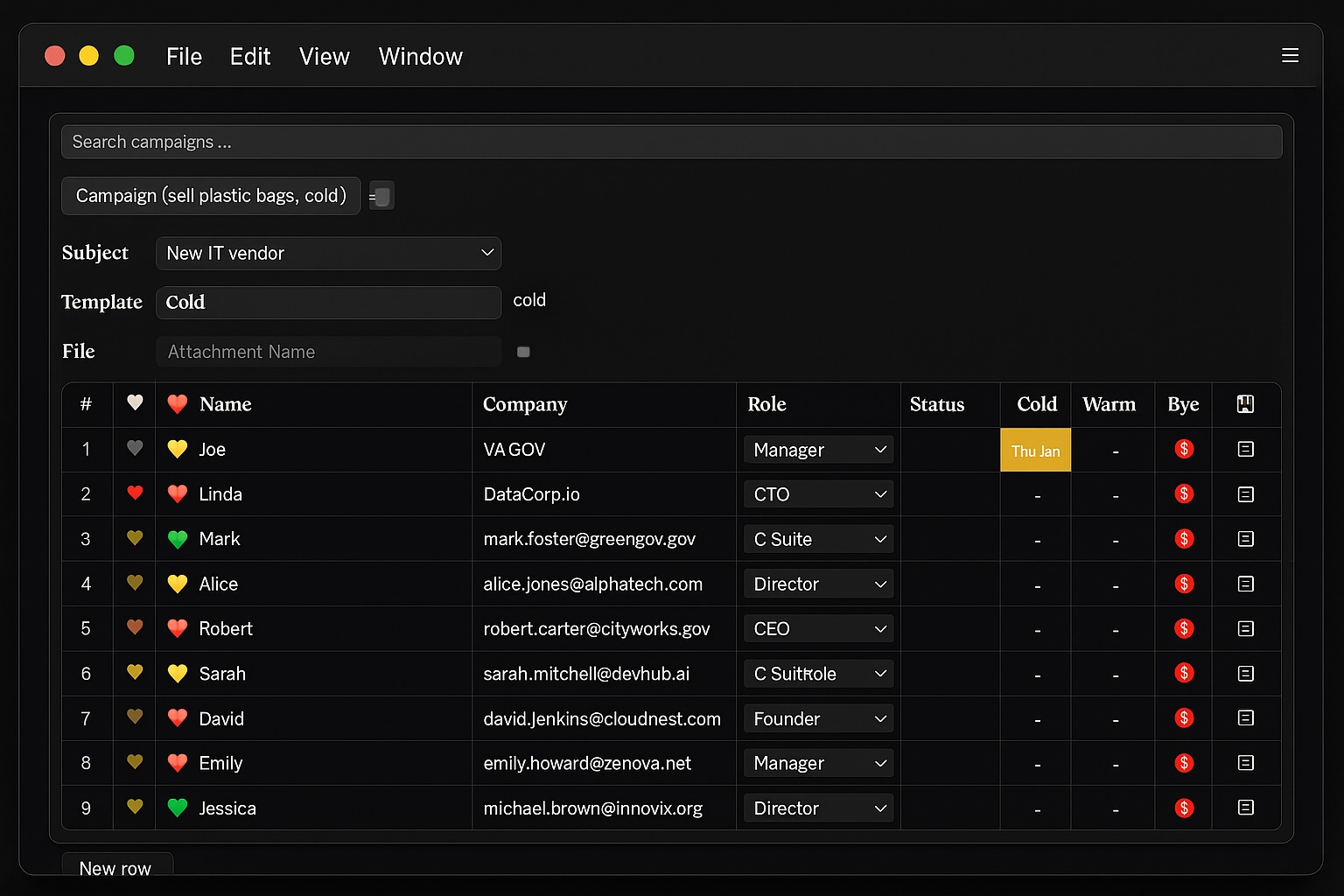Click the small button next to Campaign

coord(381,196)
